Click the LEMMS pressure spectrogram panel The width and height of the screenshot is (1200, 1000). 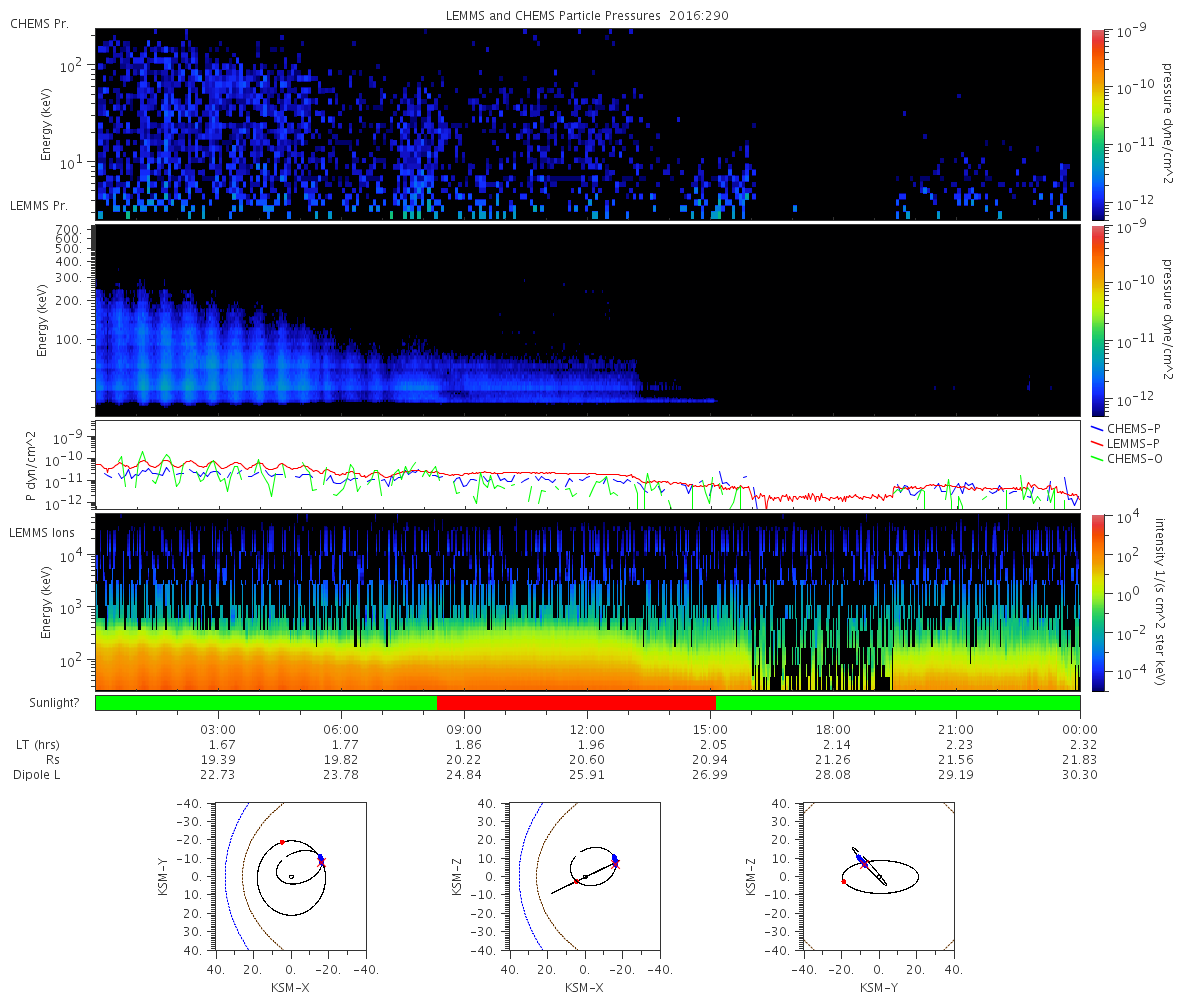point(588,320)
